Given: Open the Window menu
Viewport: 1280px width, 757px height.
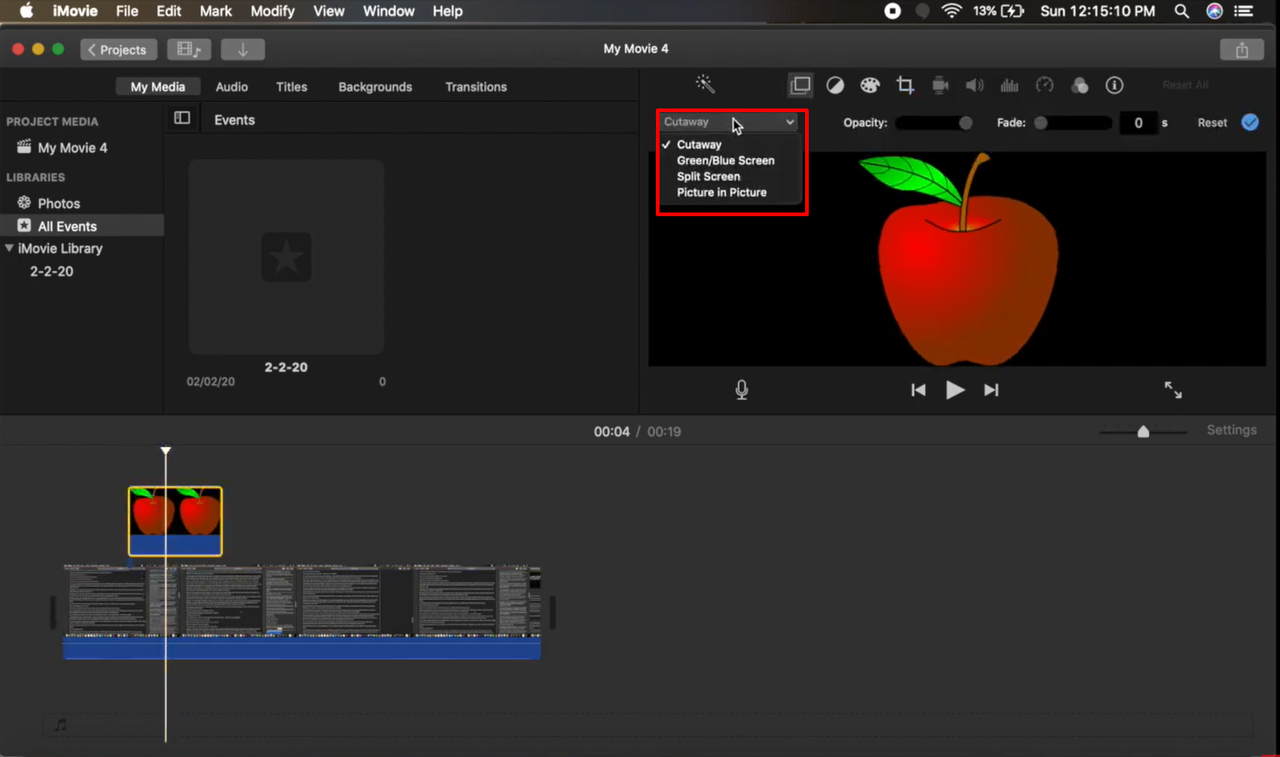Looking at the screenshot, I should [388, 11].
